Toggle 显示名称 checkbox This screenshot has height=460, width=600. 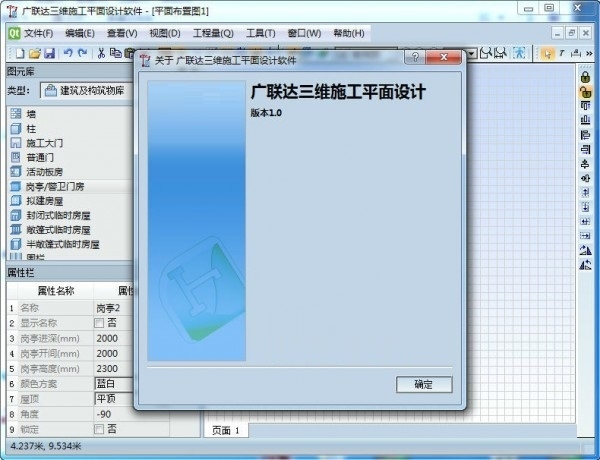pyautogui.click(x=99, y=323)
